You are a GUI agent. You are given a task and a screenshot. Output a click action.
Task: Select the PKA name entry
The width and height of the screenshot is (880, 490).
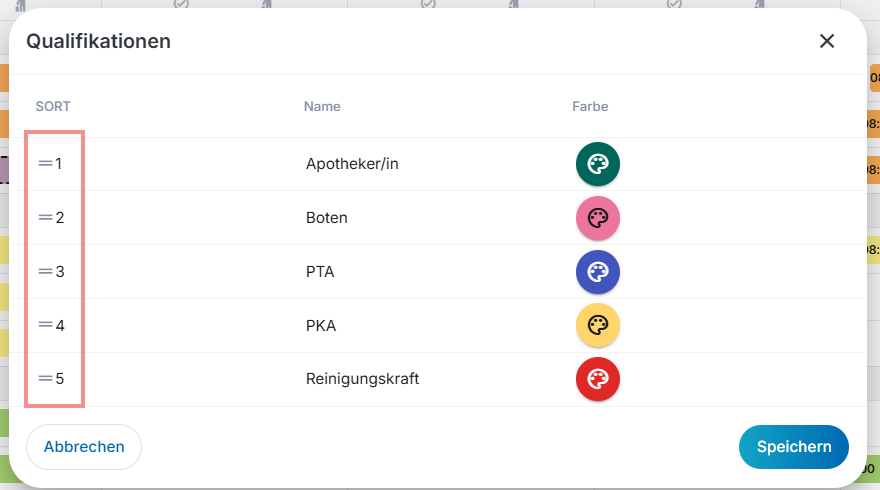point(321,326)
